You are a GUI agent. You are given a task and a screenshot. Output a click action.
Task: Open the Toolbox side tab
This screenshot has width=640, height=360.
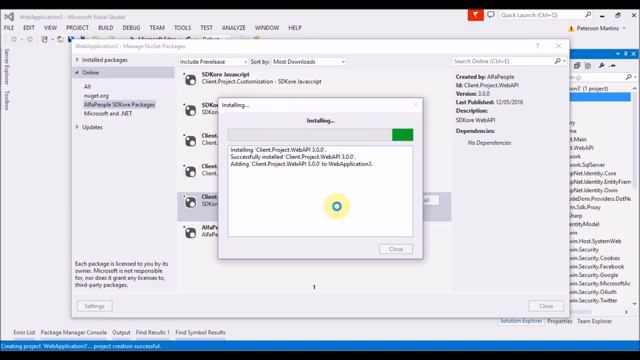pos(7,100)
